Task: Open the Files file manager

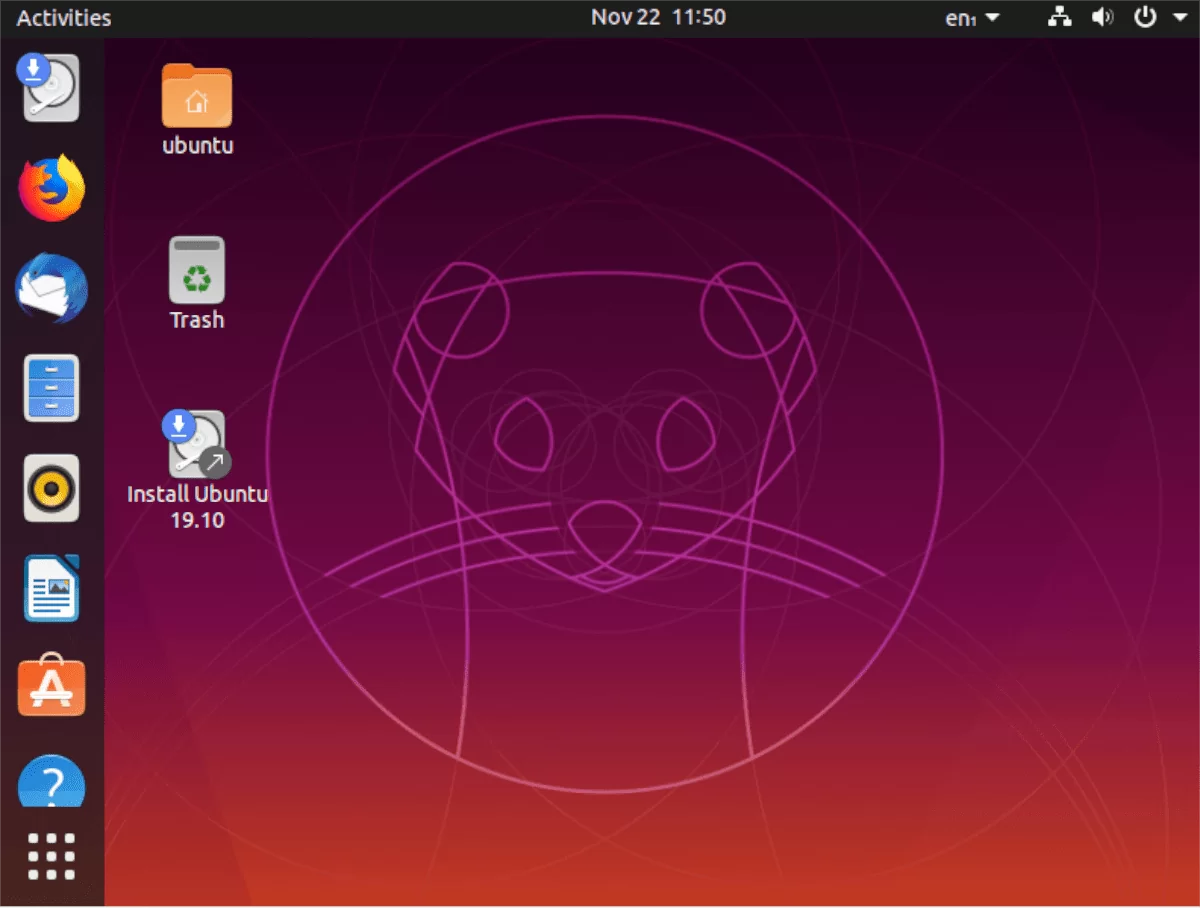Action: [x=50, y=388]
